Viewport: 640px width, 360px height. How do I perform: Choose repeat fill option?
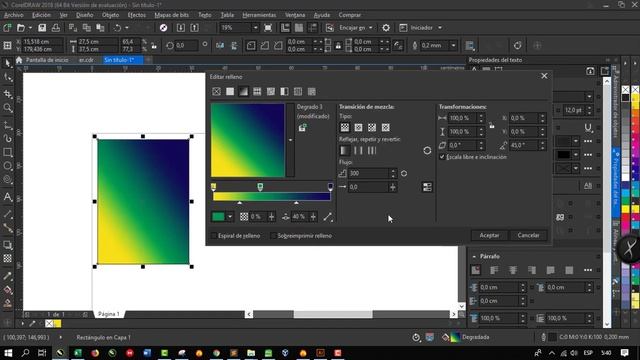coord(372,151)
